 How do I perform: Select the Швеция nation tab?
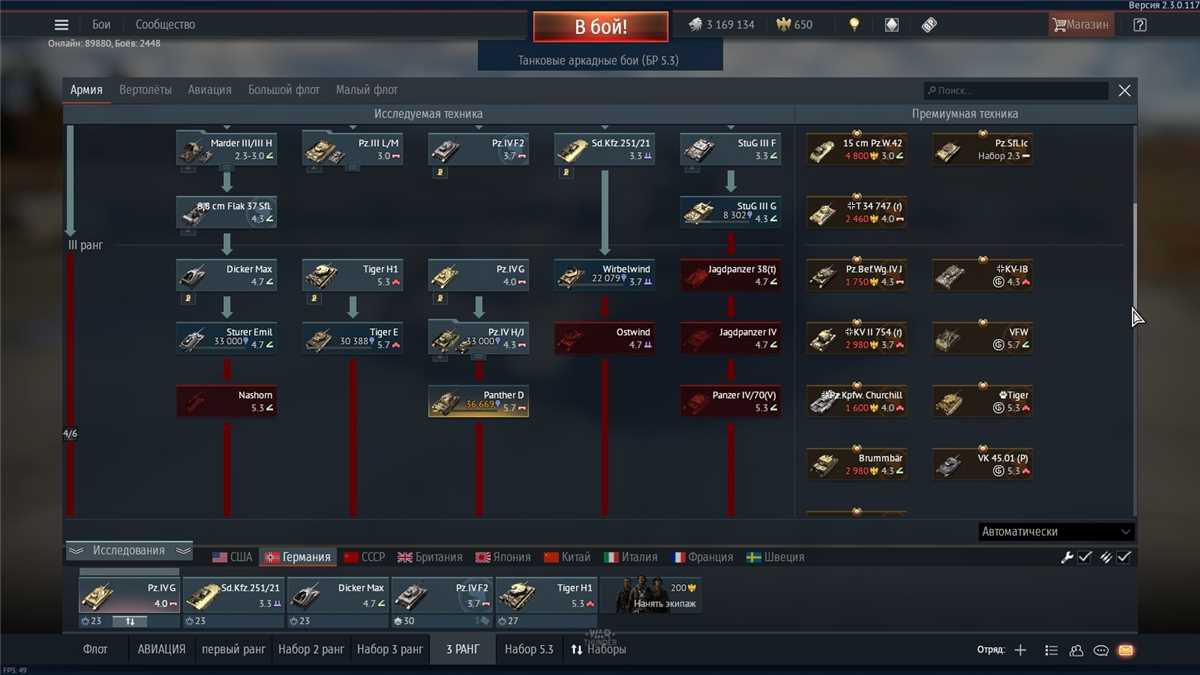(775, 557)
